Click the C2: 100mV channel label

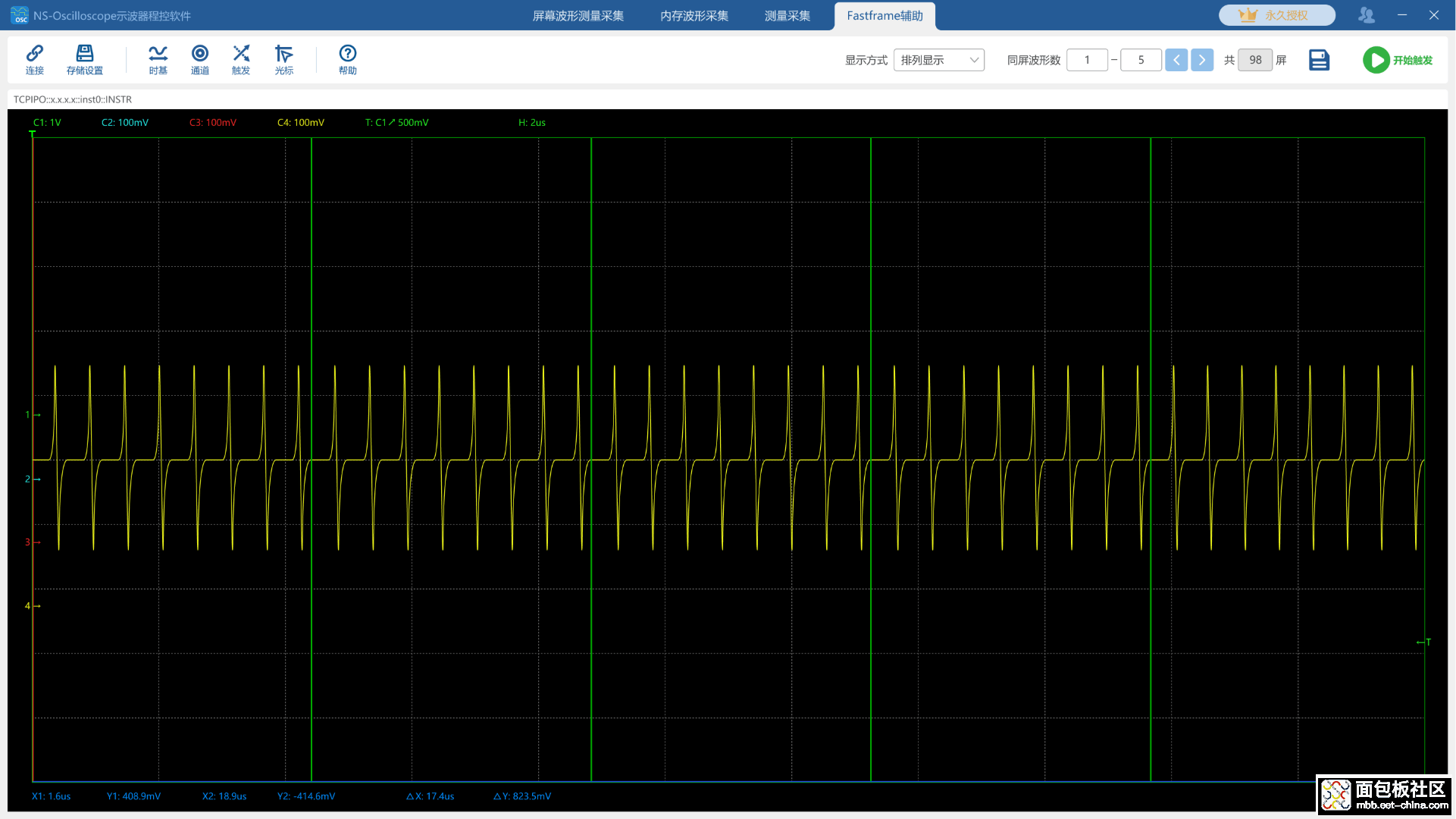pyautogui.click(x=125, y=122)
